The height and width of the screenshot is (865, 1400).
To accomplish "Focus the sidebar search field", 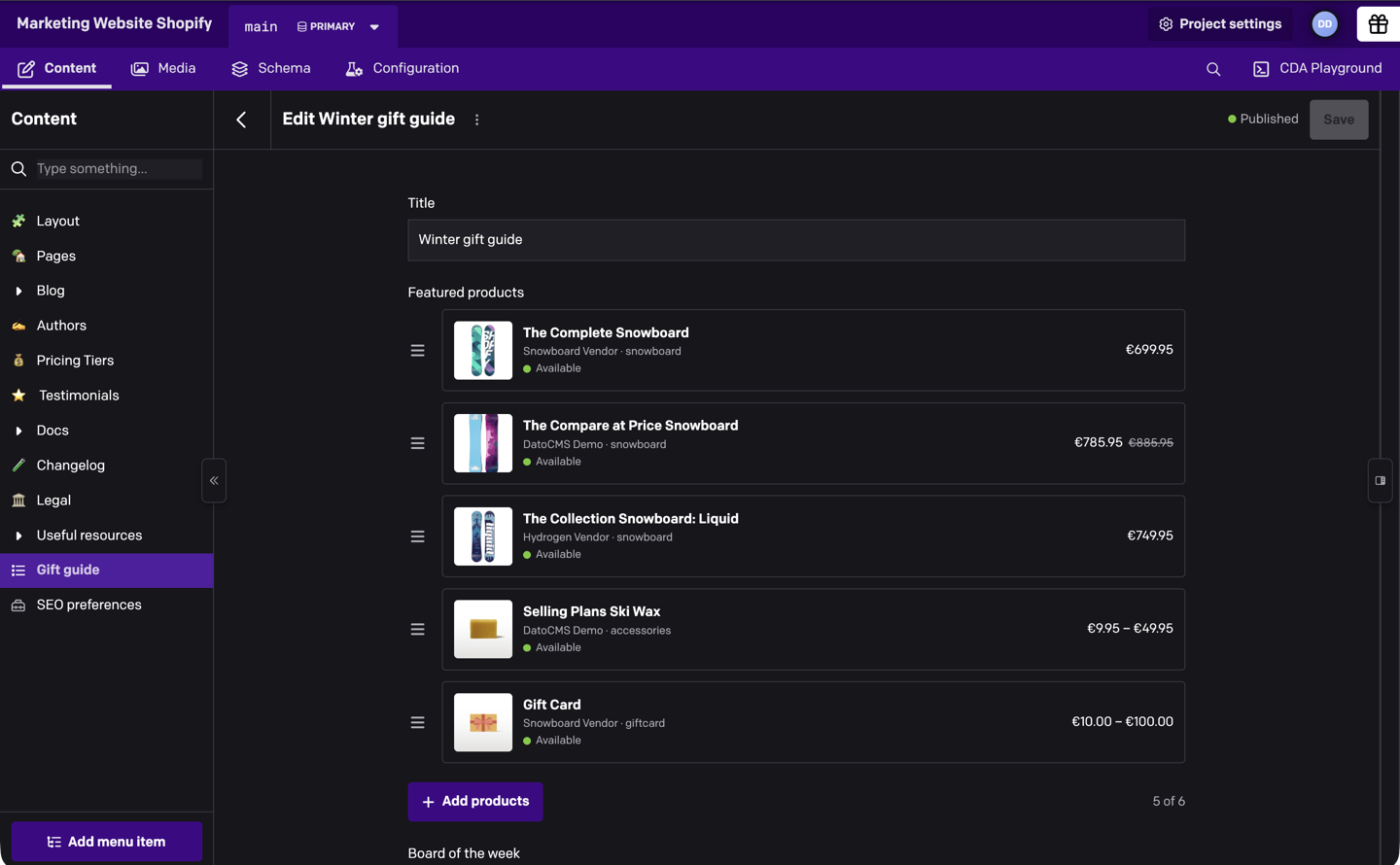I will (x=119, y=169).
